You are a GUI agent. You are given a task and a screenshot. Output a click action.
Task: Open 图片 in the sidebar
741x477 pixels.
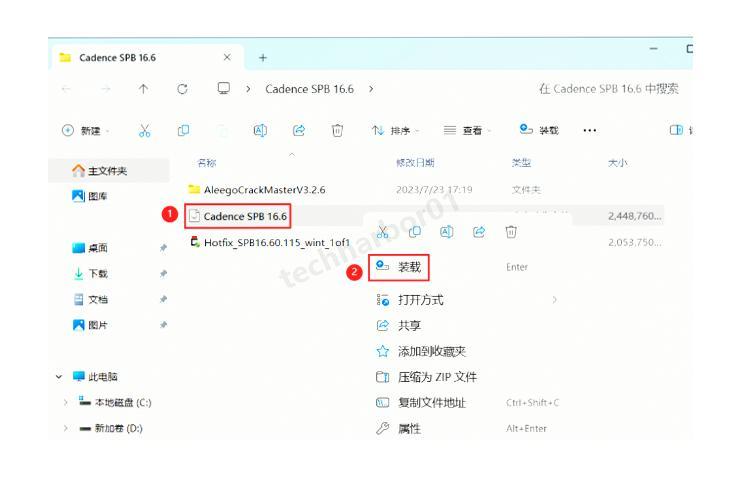(x=90, y=325)
